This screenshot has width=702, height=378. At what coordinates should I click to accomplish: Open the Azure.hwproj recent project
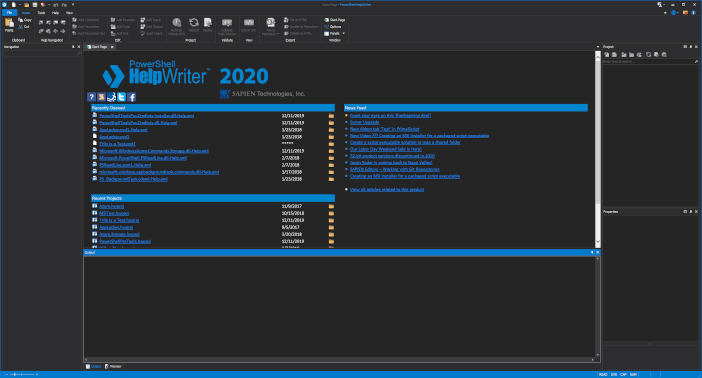pyautogui.click(x=111, y=206)
